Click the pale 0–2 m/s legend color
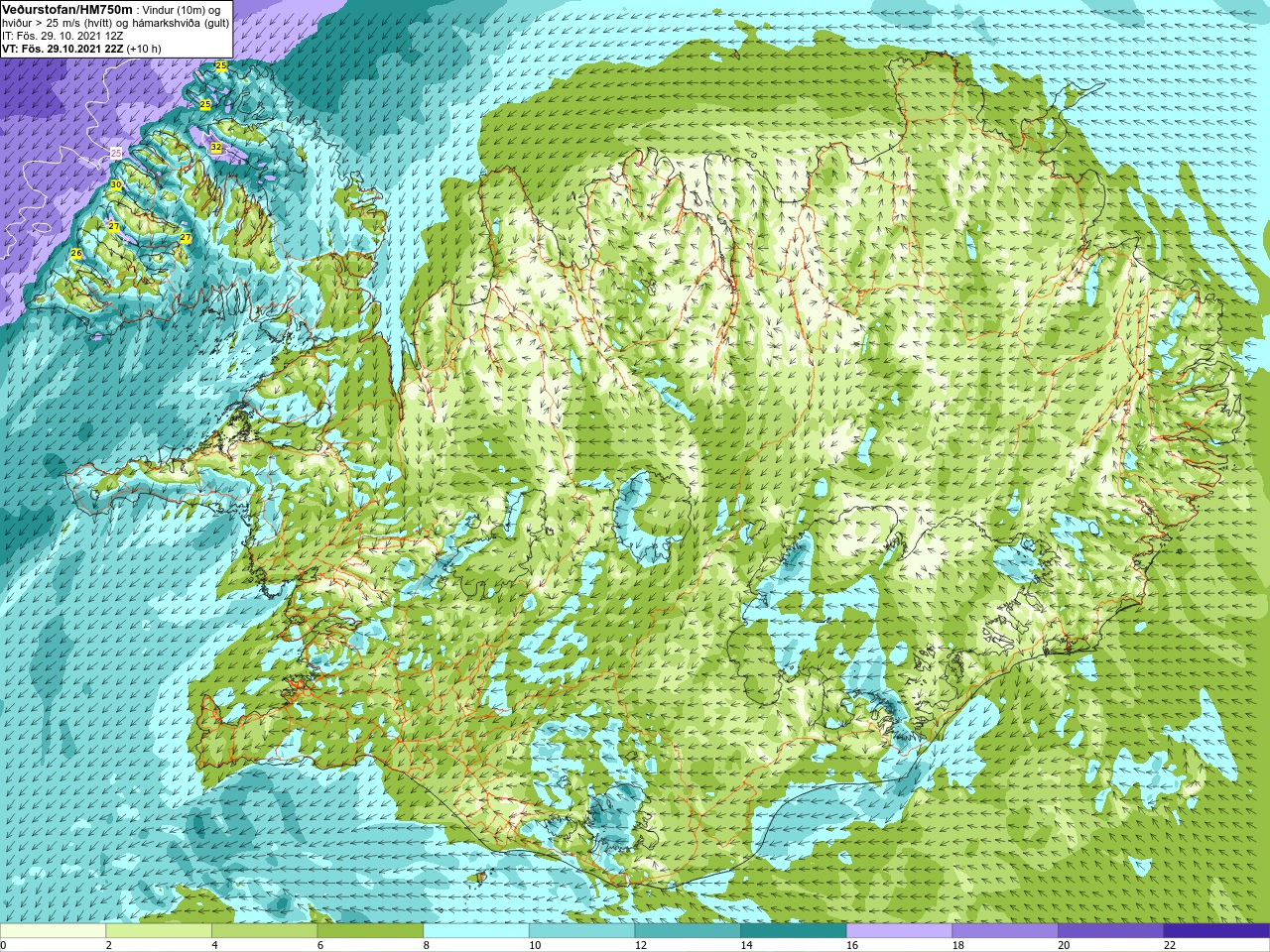The image size is (1270, 952). click(53, 931)
